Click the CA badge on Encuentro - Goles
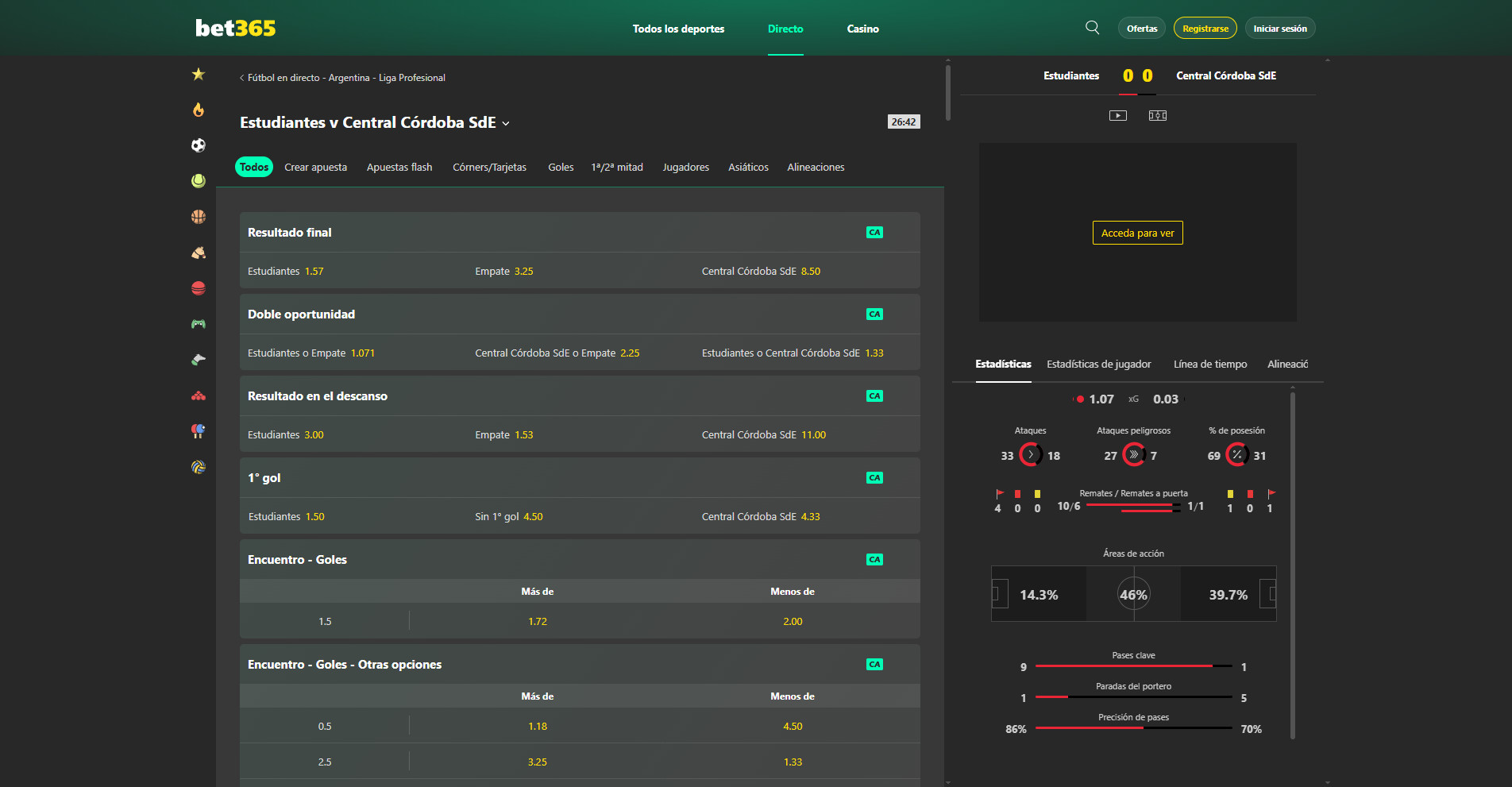Image resolution: width=1512 pixels, height=787 pixels. click(x=874, y=560)
